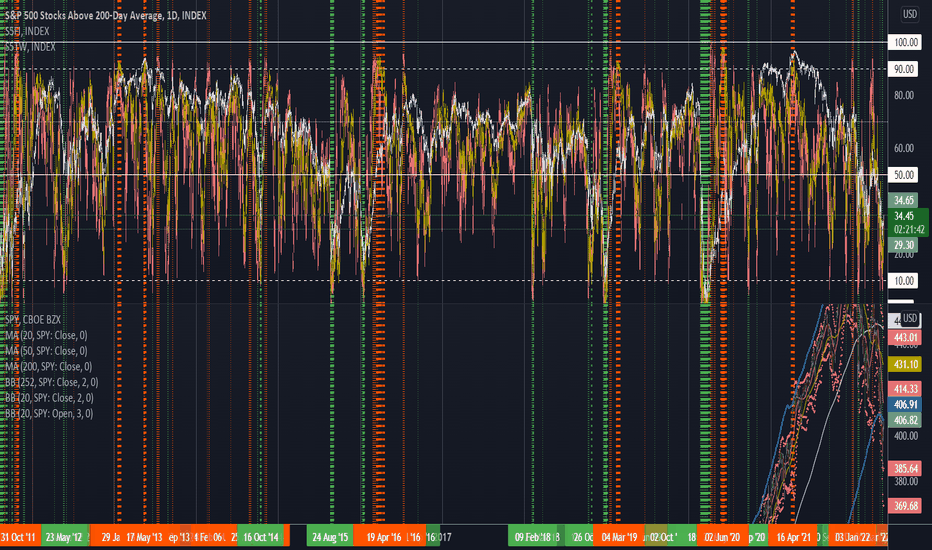Click the 385.64 price label
The width and height of the screenshot is (932, 550).
905,469
